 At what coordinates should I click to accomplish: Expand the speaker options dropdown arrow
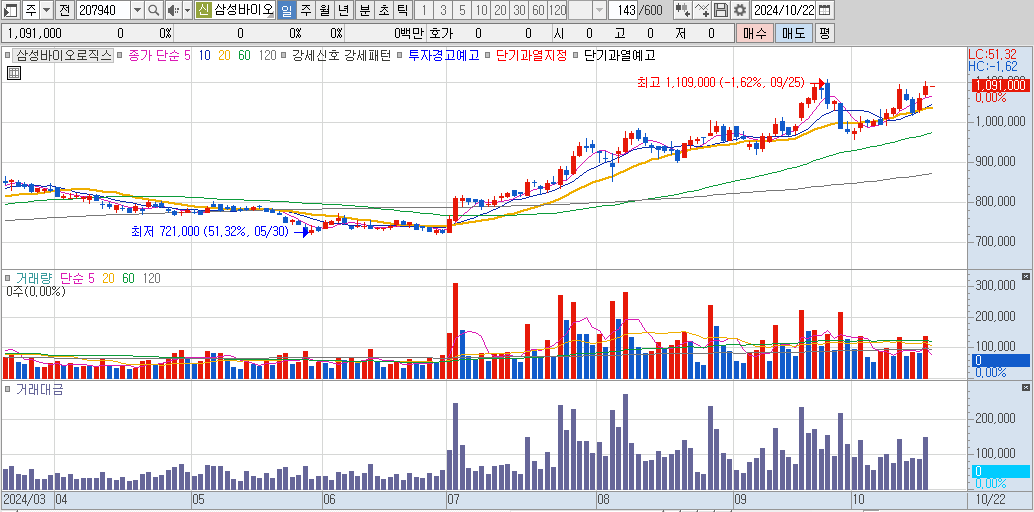coord(187,10)
